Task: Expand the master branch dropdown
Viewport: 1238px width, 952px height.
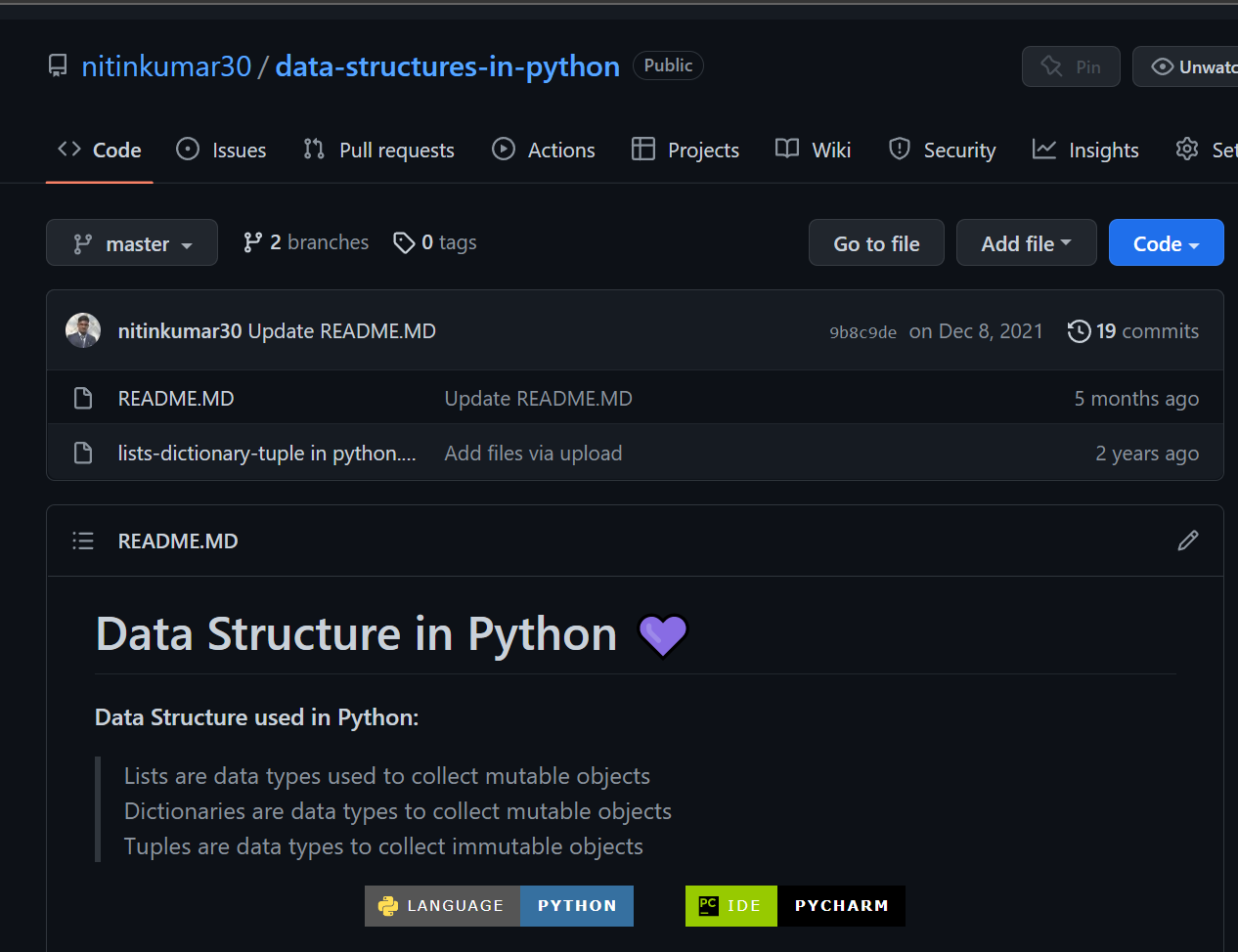Action: coord(132,243)
